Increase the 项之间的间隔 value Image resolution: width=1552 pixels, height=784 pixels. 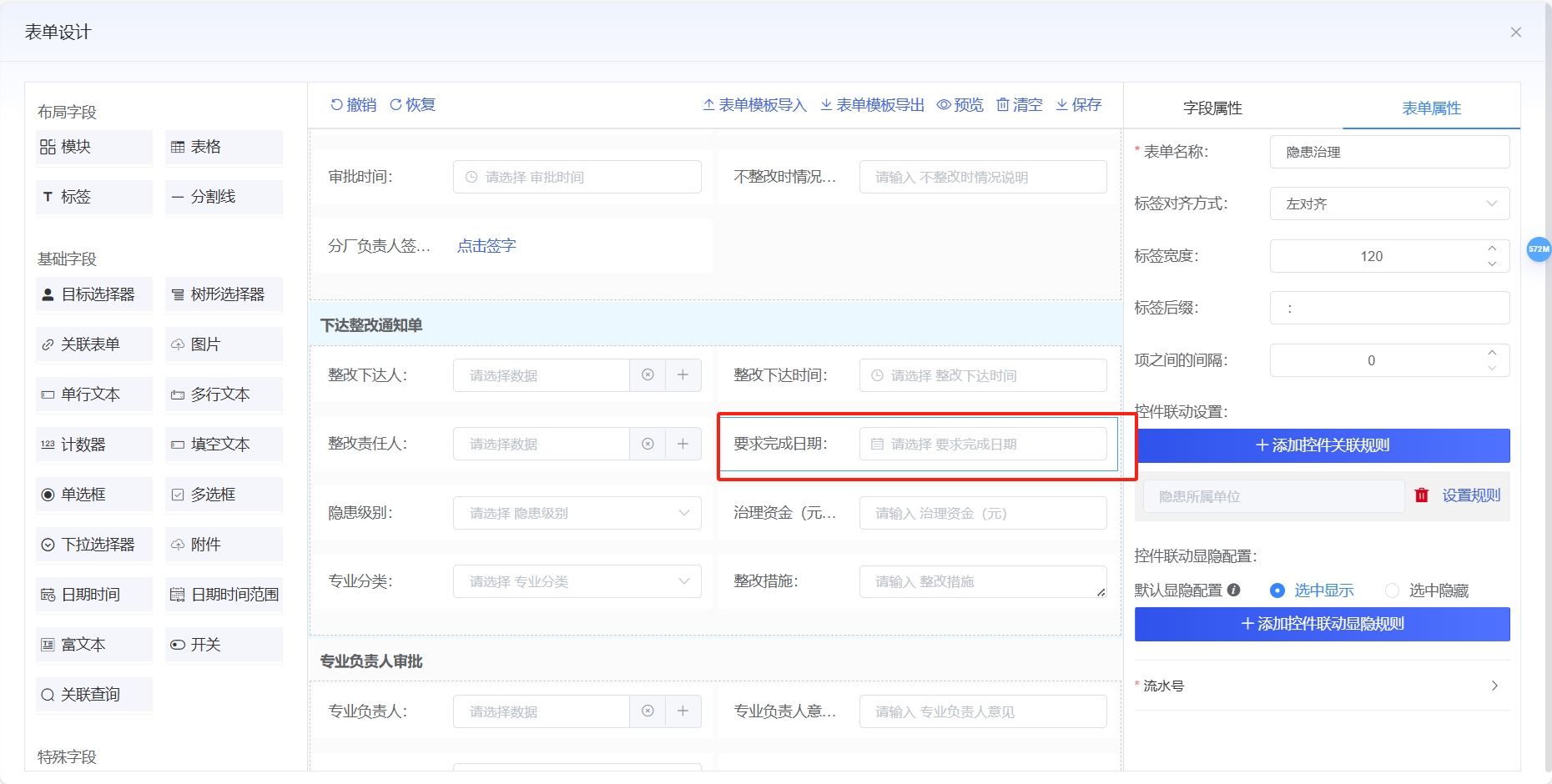(1492, 353)
